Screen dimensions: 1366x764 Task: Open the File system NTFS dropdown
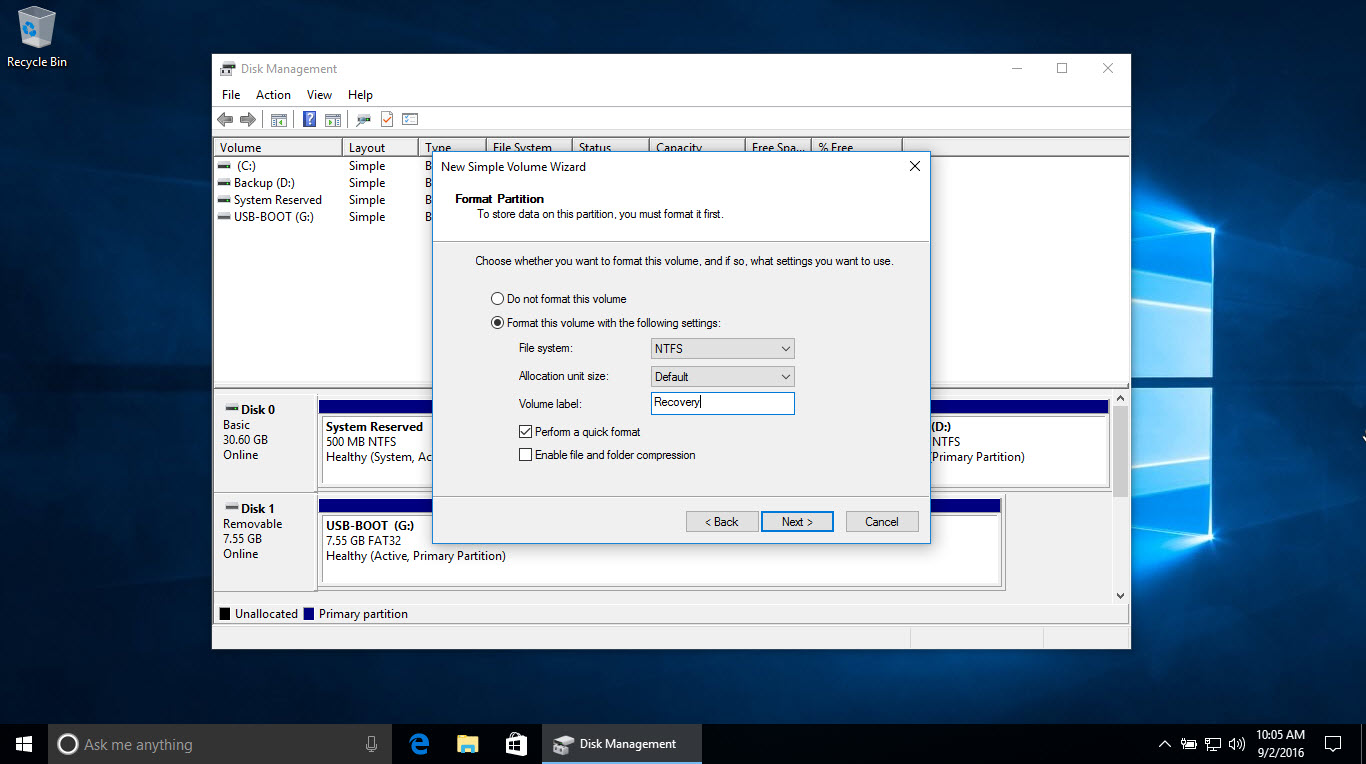click(x=722, y=349)
